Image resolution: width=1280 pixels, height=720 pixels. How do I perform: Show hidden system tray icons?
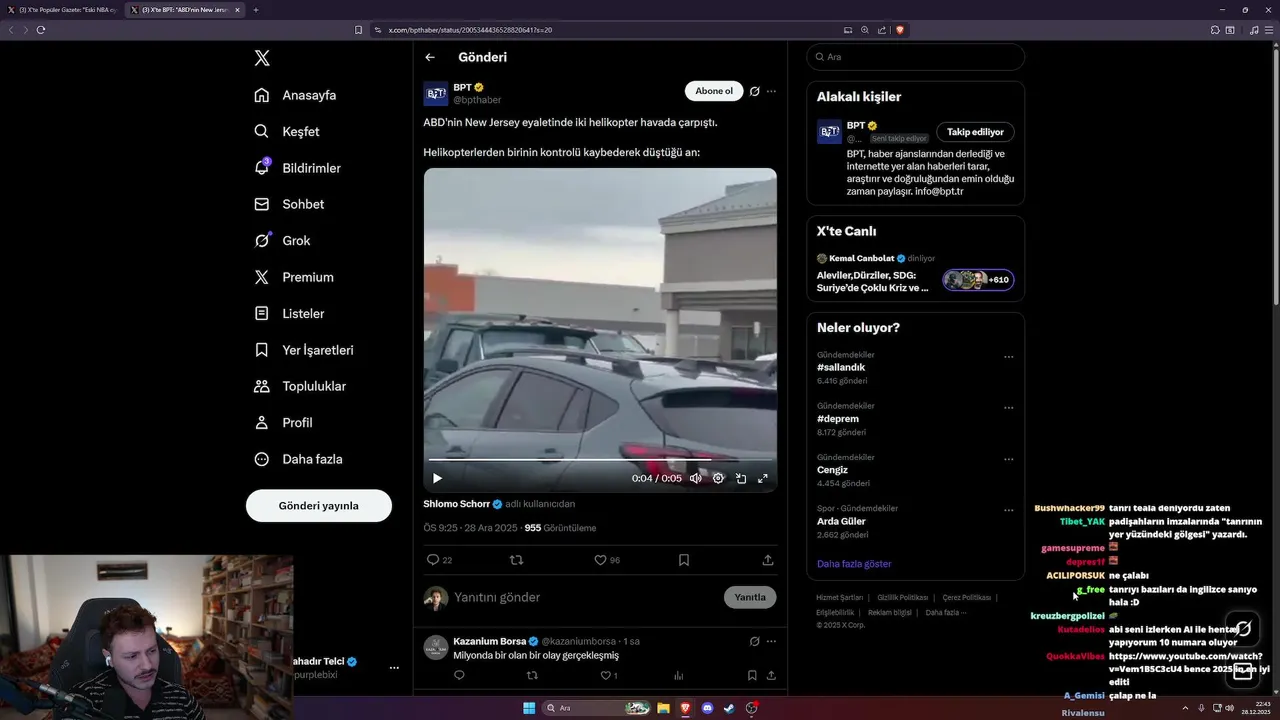tap(1185, 708)
